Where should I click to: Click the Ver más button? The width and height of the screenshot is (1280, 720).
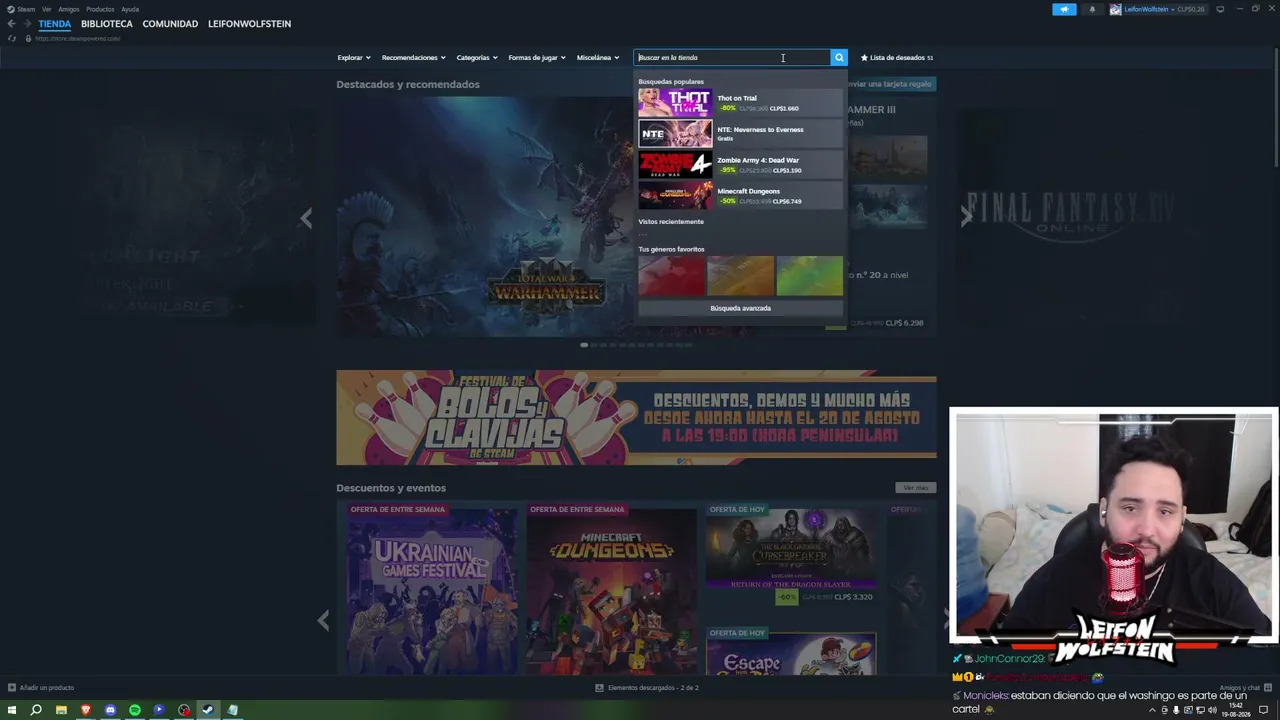(916, 488)
